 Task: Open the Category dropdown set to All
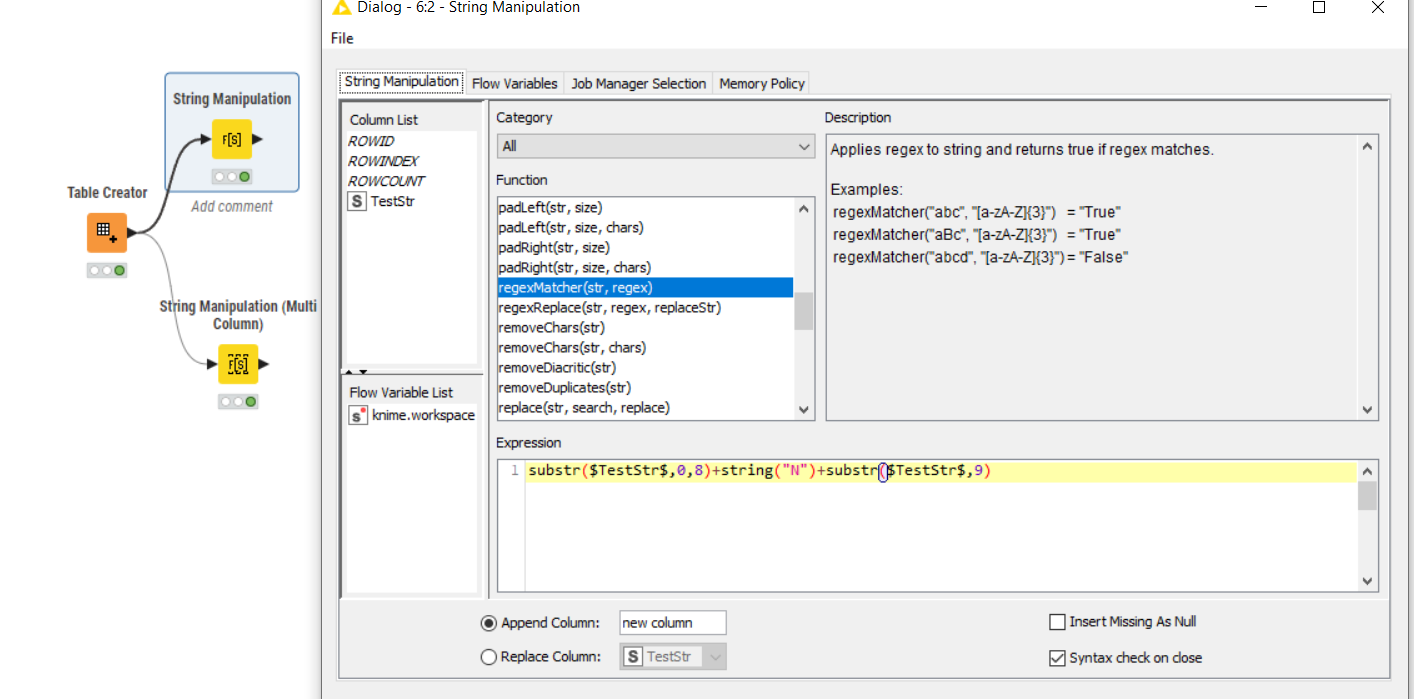click(656, 147)
